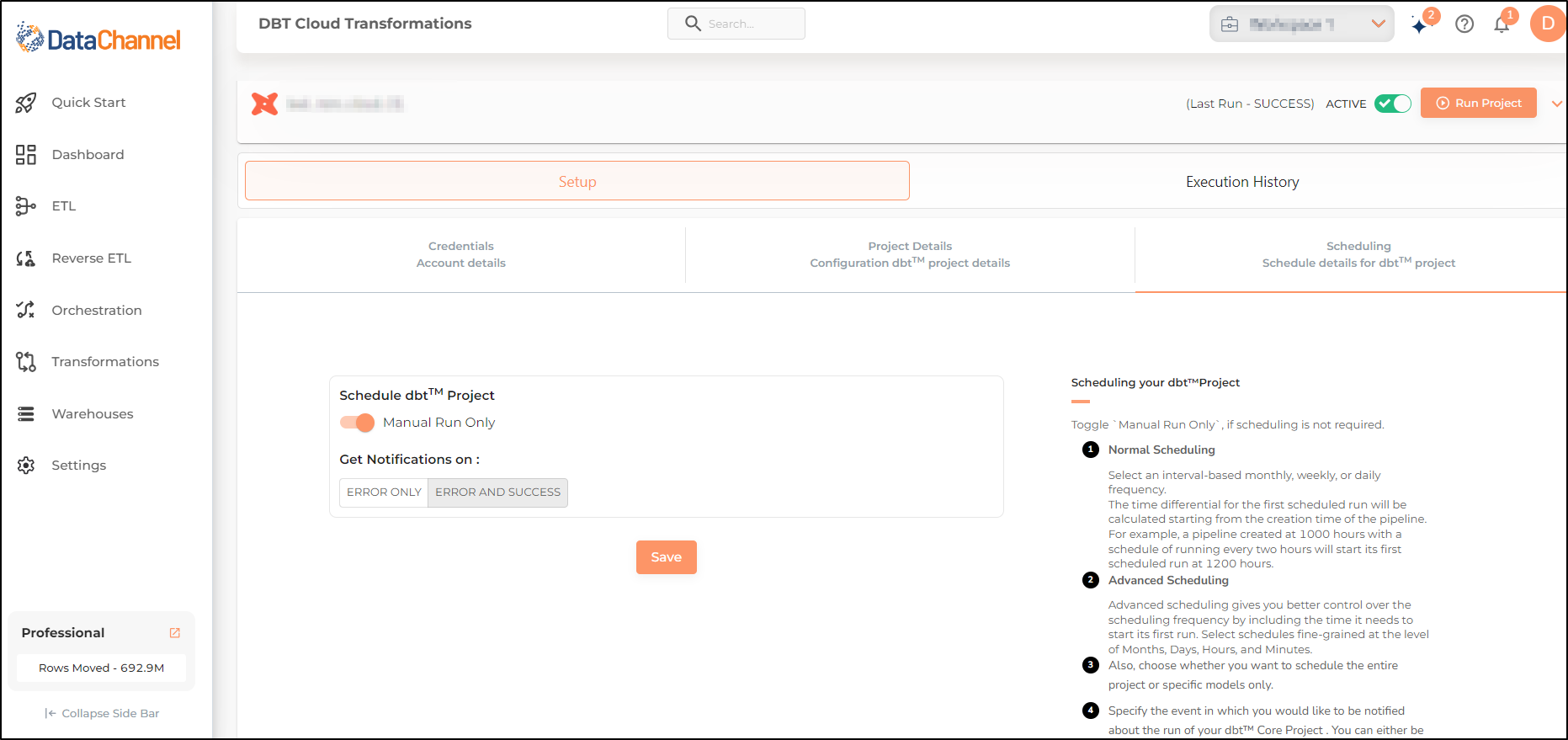
Task: Click into the Search field
Action: [x=736, y=24]
